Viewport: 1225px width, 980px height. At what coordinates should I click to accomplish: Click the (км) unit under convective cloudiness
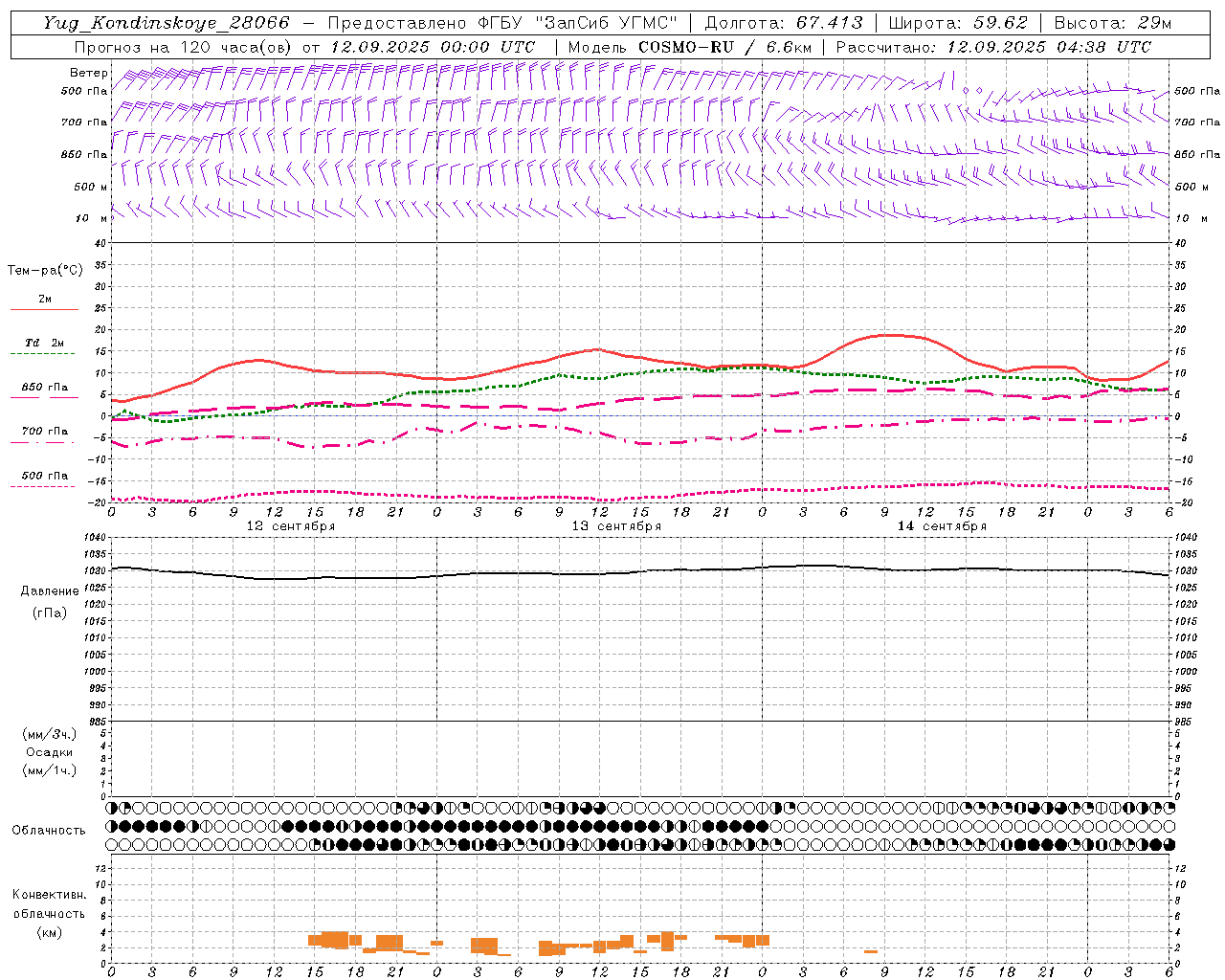[49, 932]
